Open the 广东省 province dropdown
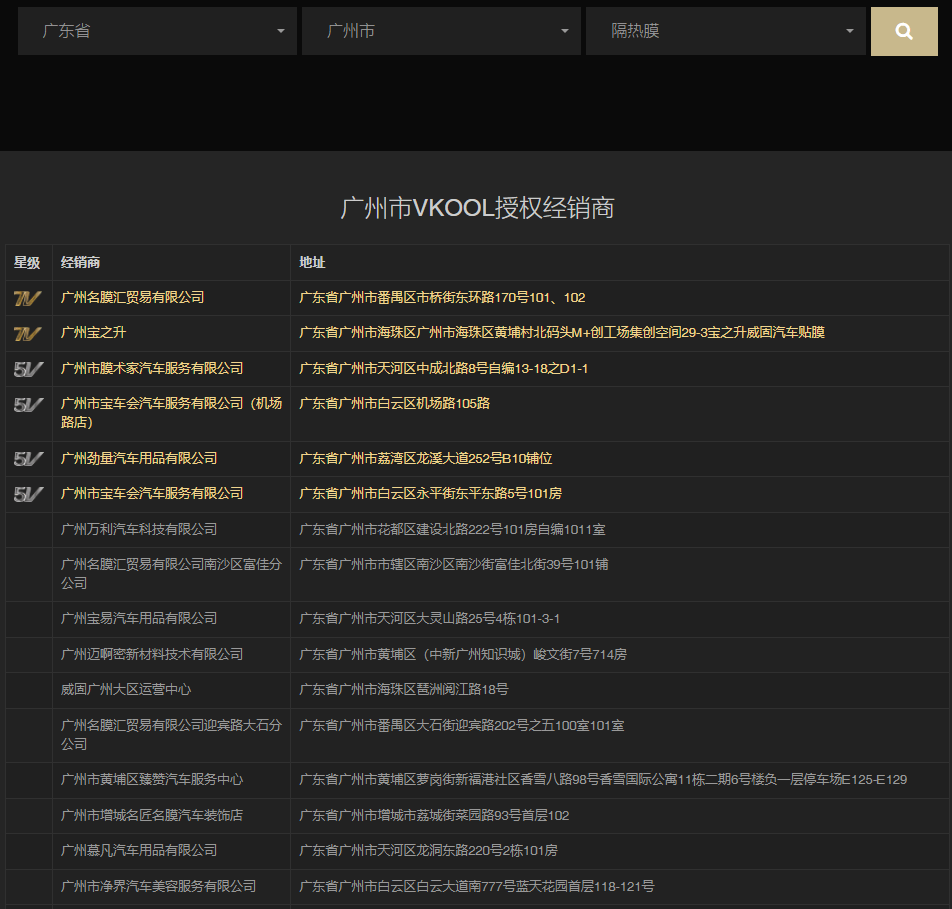The height and width of the screenshot is (909, 952). click(157, 31)
